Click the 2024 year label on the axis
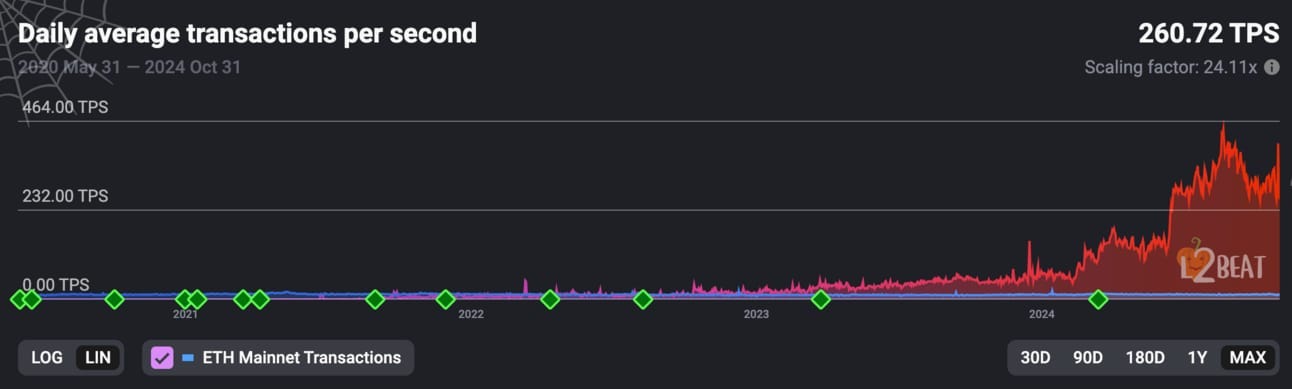This screenshot has height=389, width=1292. [1042, 315]
